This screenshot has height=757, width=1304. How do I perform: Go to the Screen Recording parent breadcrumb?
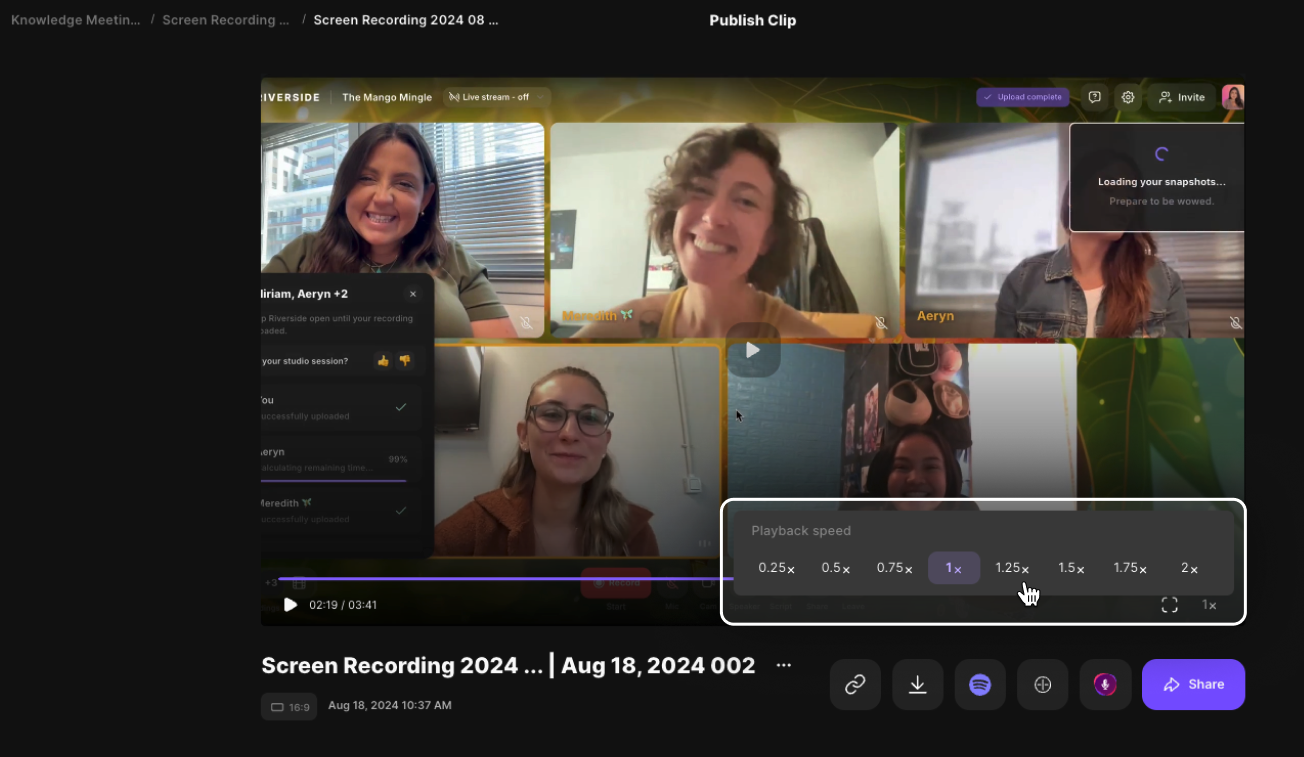(225, 20)
